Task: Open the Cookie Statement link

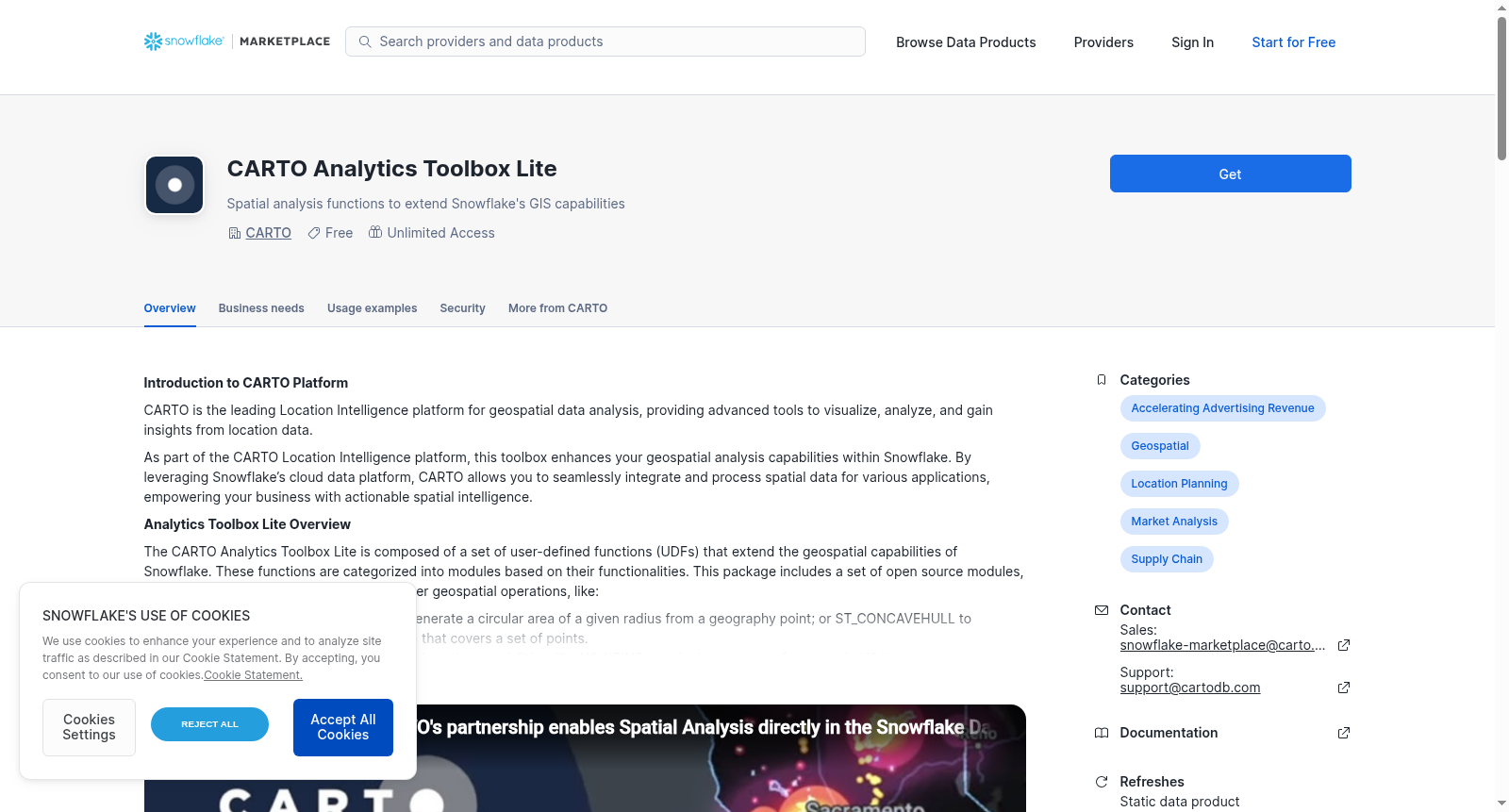Action: click(x=253, y=675)
